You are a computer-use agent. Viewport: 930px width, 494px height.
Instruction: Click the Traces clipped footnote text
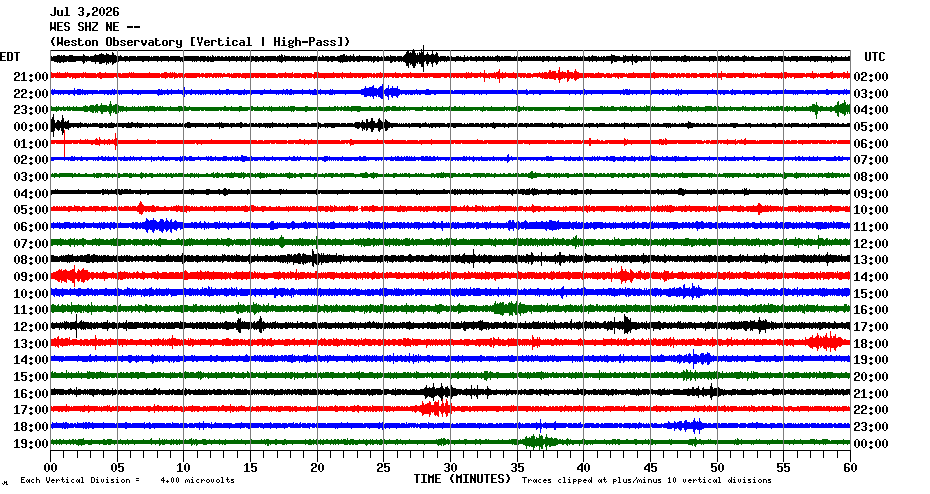click(x=646, y=480)
